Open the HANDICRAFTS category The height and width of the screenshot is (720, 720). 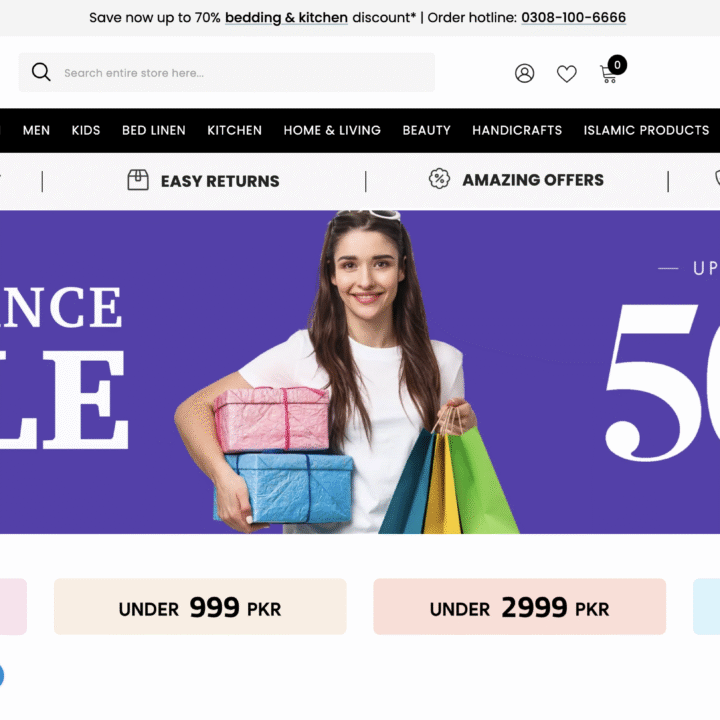click(x=517, y=130)
